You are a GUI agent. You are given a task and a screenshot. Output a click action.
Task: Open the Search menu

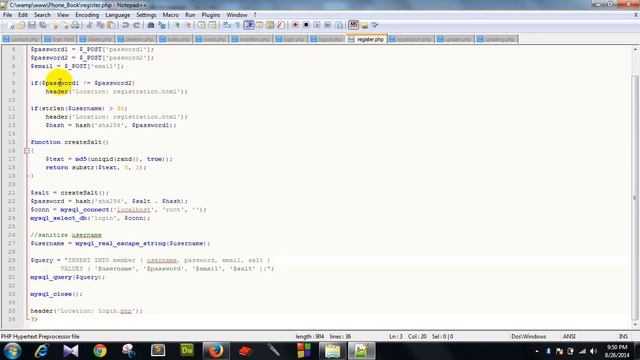(x=42, y=15)
